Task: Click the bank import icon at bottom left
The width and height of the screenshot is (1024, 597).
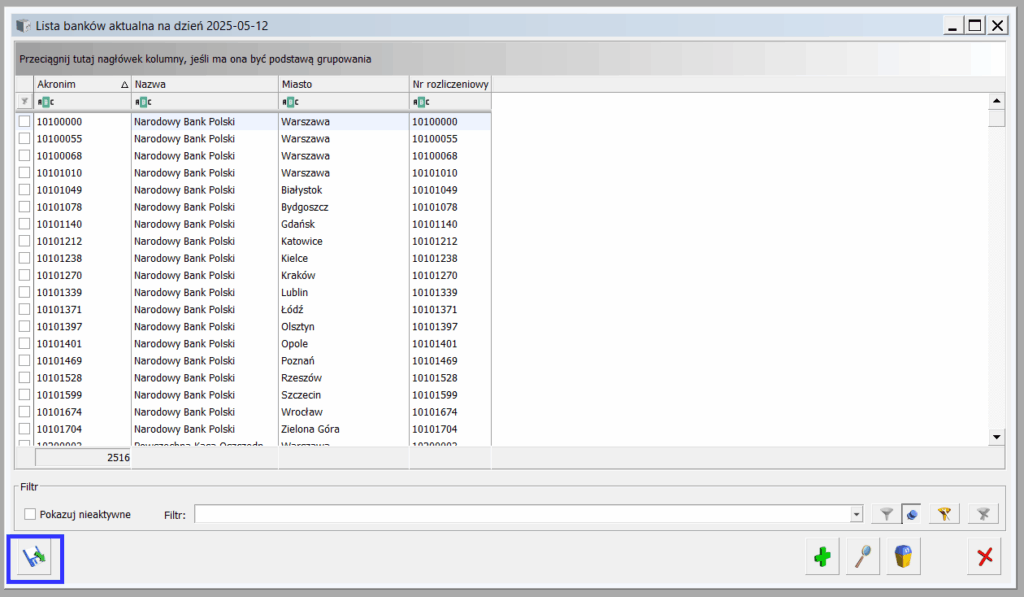Action: point(35,558)
